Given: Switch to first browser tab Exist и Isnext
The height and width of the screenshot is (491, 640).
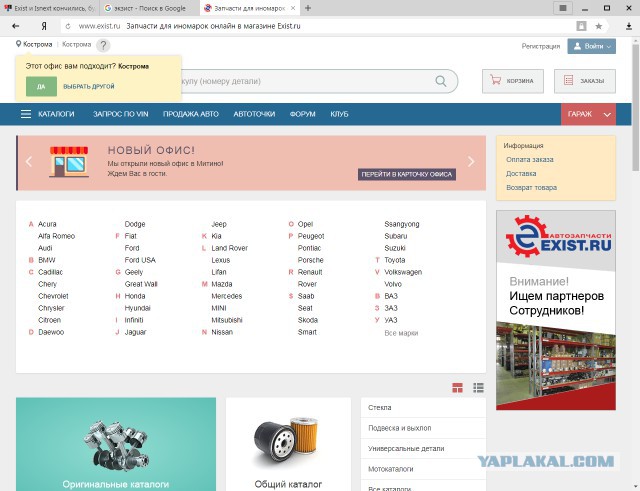Looking at the screenshot, I should (49, 8).
